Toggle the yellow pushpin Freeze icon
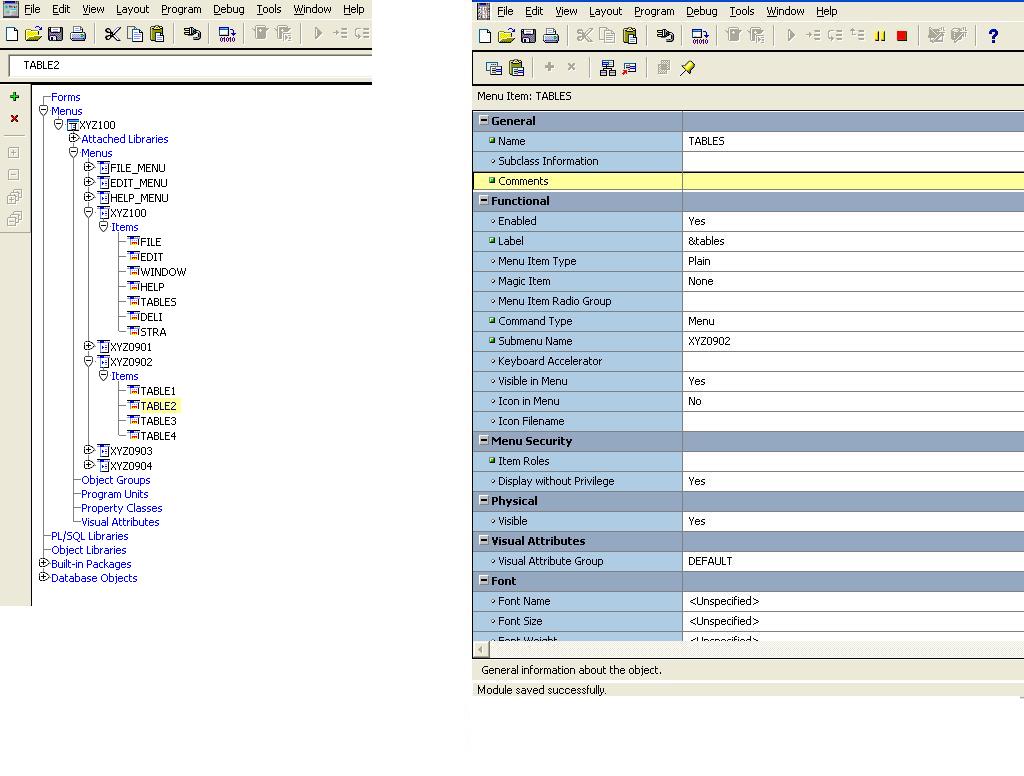This screenshot has width=1024, height=776. coord(687,67)
